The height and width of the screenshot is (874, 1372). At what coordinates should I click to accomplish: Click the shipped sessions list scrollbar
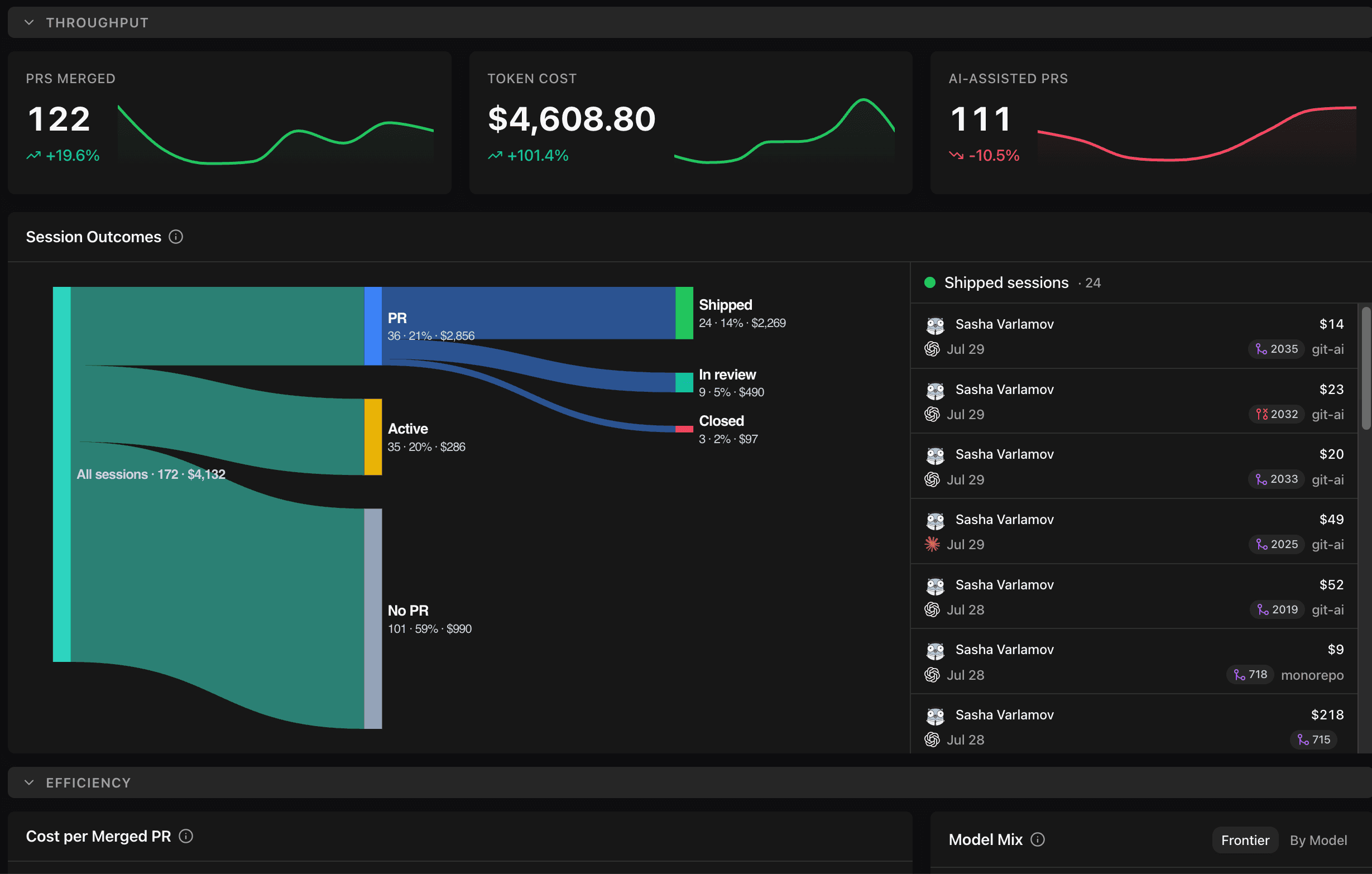pyautogui.click(x=1366, y=368)
